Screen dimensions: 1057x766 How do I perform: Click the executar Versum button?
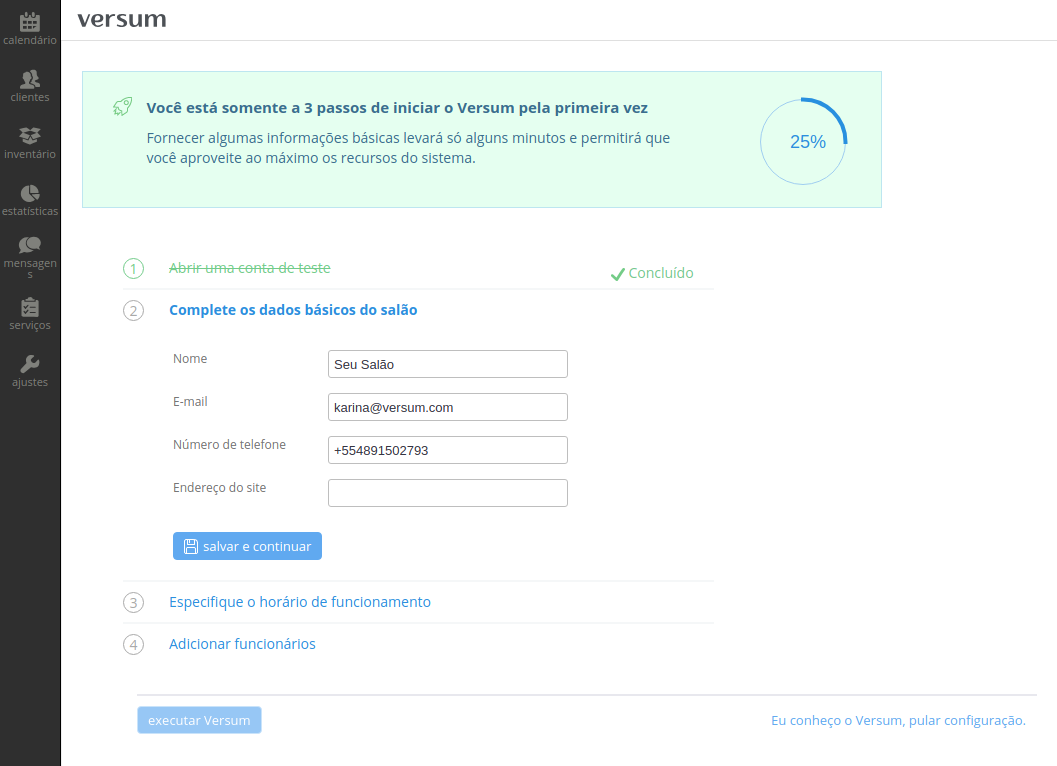tap(200, 720)
